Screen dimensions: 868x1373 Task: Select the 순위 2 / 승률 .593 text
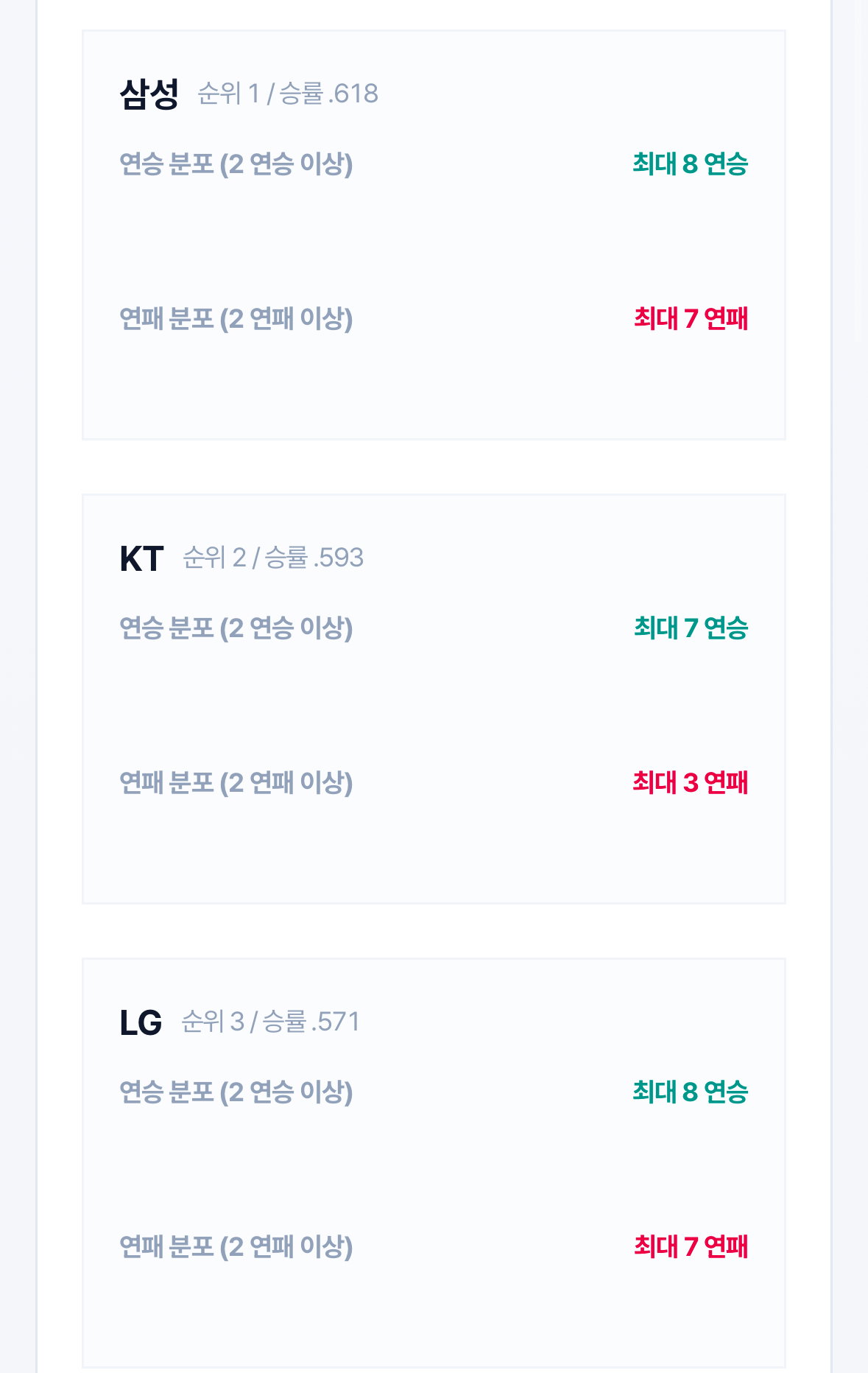[x=273, y=558]
